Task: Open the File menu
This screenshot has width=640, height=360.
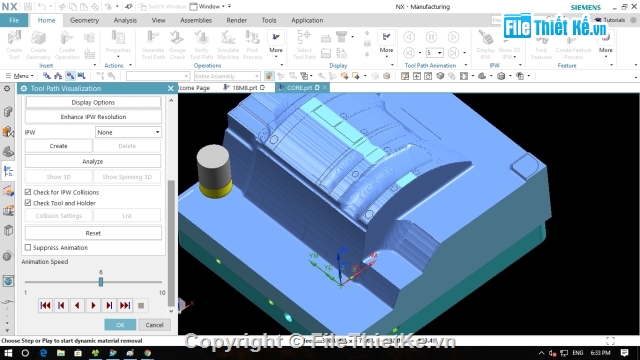Action: pyautogui.click(x=14, y=20)
